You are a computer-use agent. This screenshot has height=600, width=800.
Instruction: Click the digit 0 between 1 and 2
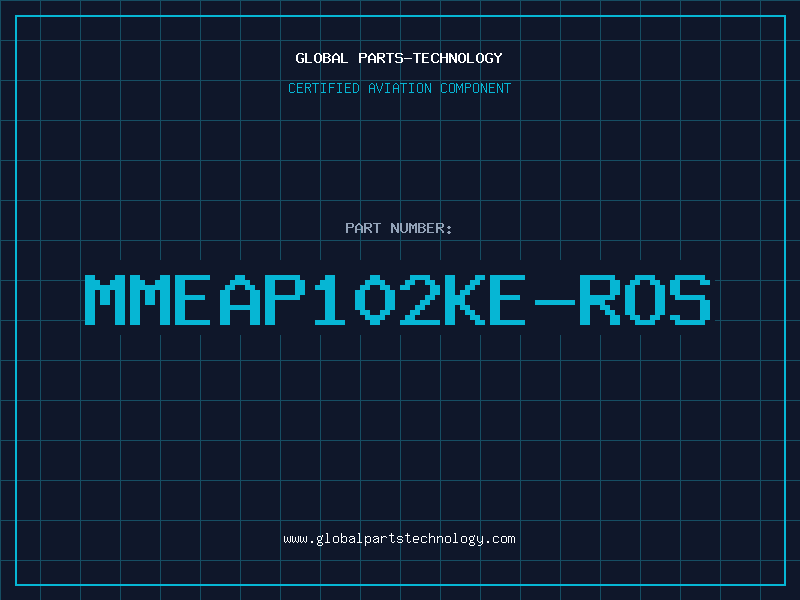tap(375, 300)
